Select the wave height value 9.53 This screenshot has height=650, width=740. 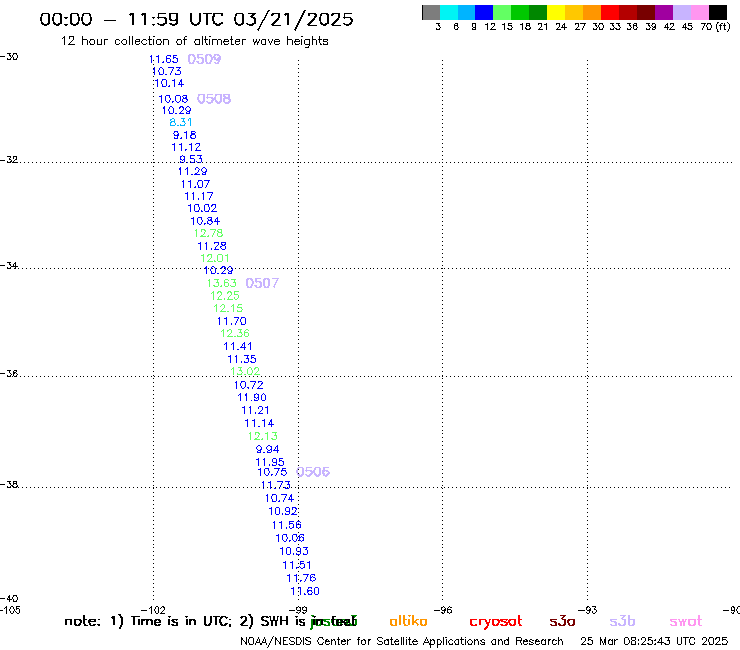(191, 159)
